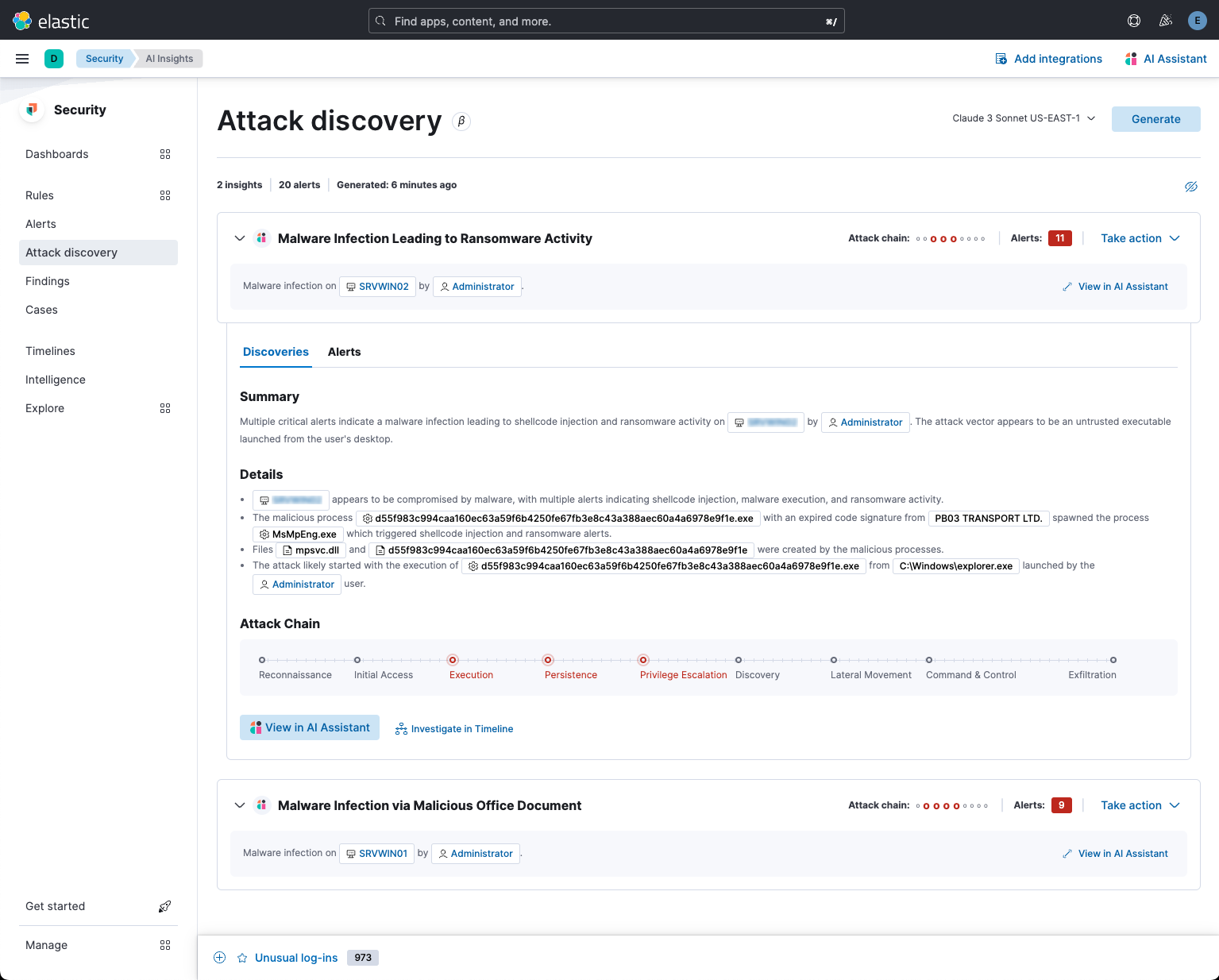The width and height of the screenshot is (1219, 980).
Task: Click Add integrations in header
Action: (x=1048, y=59)
